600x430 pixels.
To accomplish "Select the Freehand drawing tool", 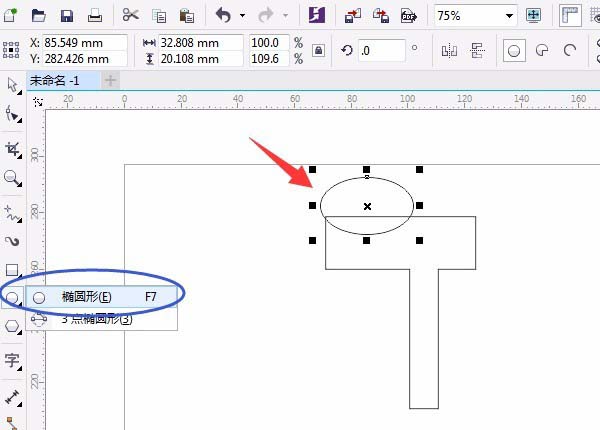I will click(13, 213).
